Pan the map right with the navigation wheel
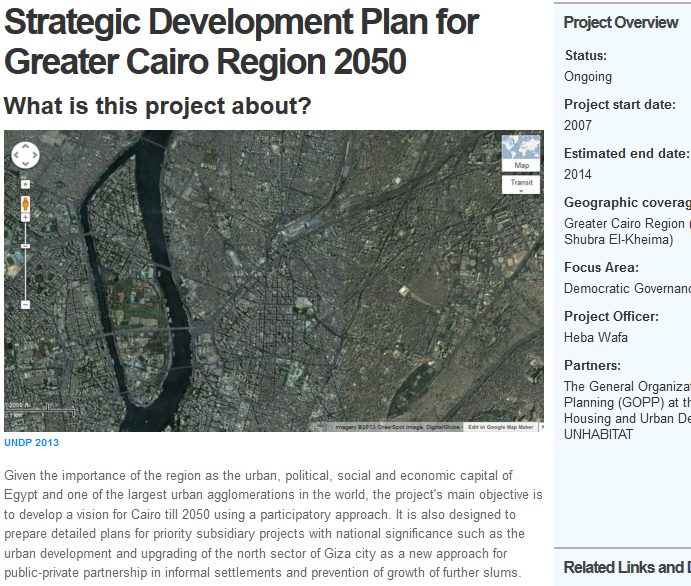Image resolution: width=691 pixels, height=586 pixels. (x=34, y=155)
